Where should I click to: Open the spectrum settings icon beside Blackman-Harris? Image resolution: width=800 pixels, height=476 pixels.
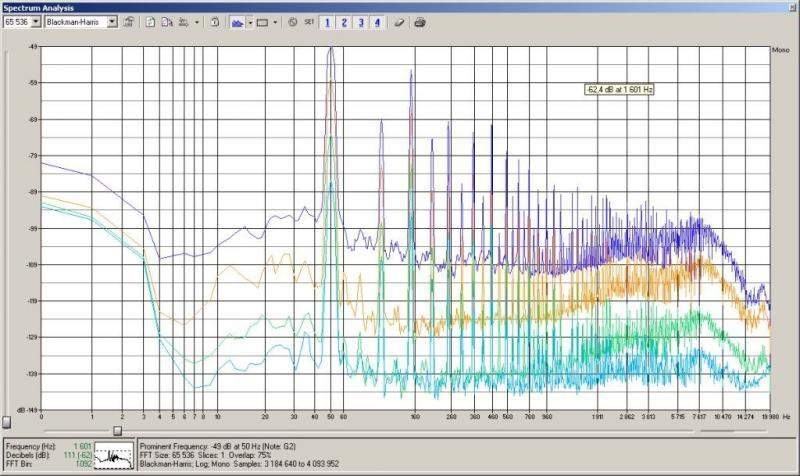(x=129, y=22)
